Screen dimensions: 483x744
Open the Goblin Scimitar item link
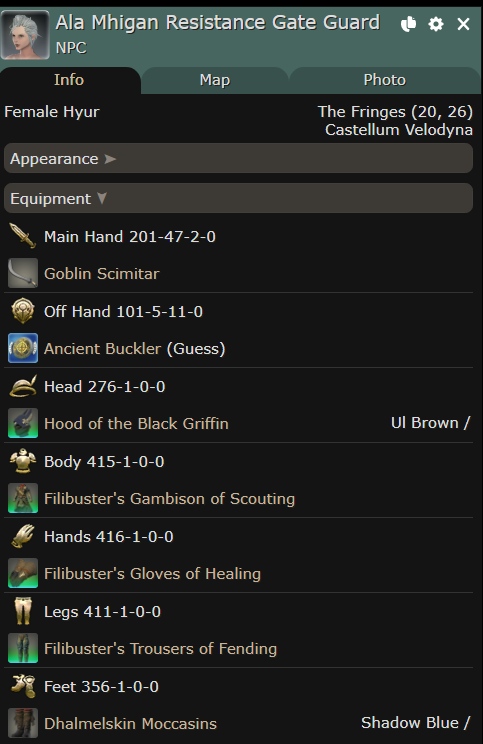[x=102, y=274]
